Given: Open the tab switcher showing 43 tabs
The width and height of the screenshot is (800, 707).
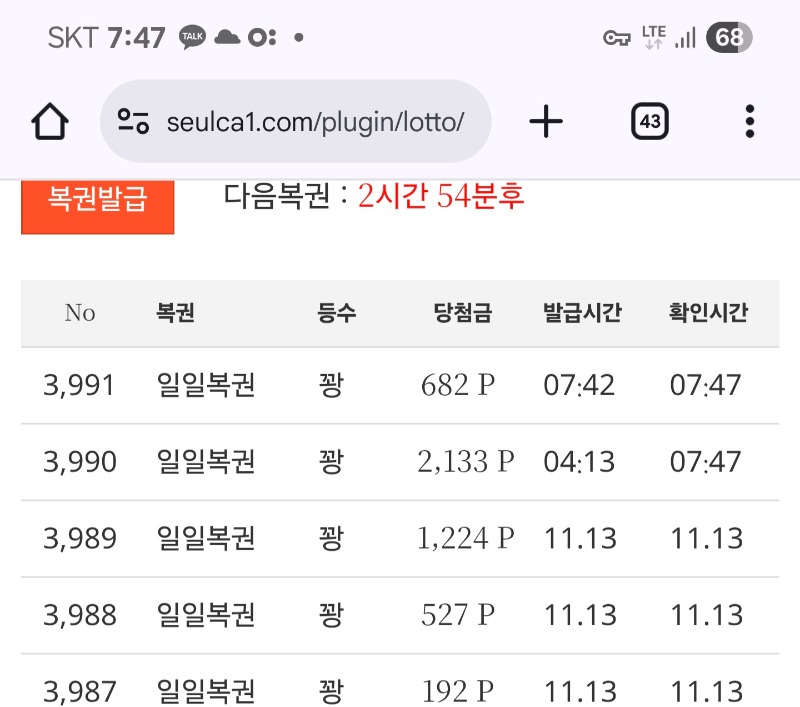Looking at the screenshot, I should pos(649,119).
